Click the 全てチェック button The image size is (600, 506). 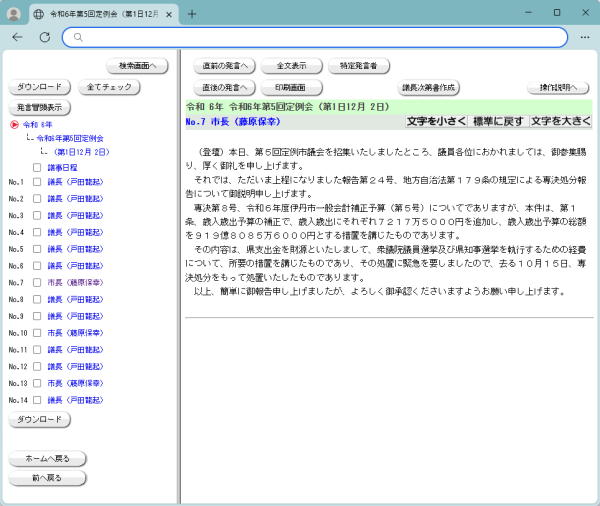click(x=109, y=87)
